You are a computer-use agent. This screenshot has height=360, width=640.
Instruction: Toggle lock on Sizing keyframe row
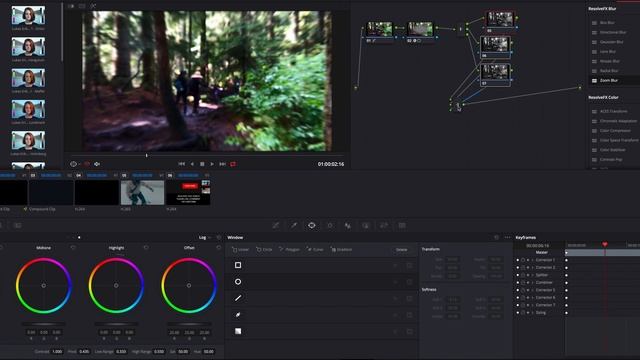coord(523,313)
